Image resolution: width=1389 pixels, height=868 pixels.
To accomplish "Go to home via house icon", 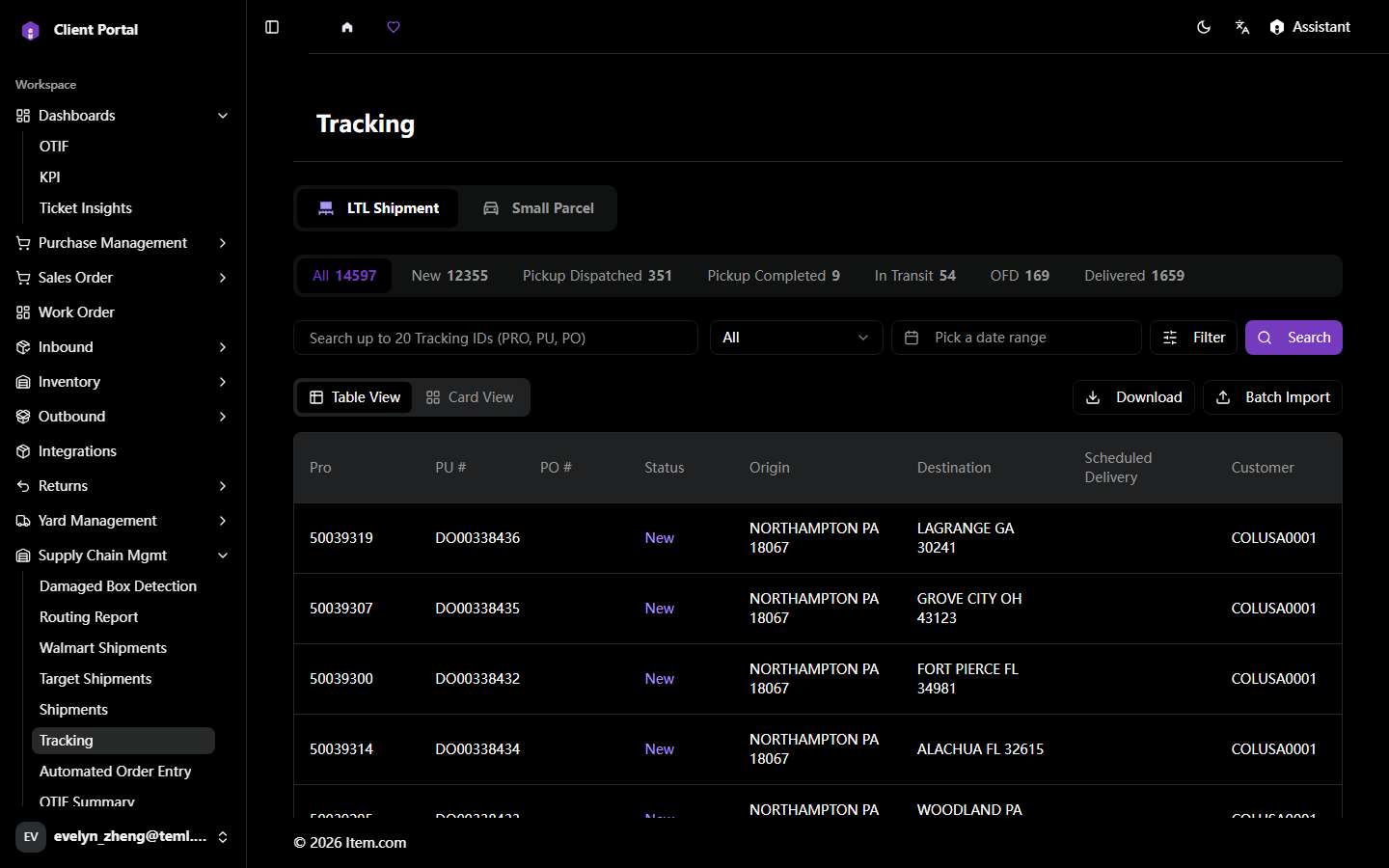I will [347, 27].
